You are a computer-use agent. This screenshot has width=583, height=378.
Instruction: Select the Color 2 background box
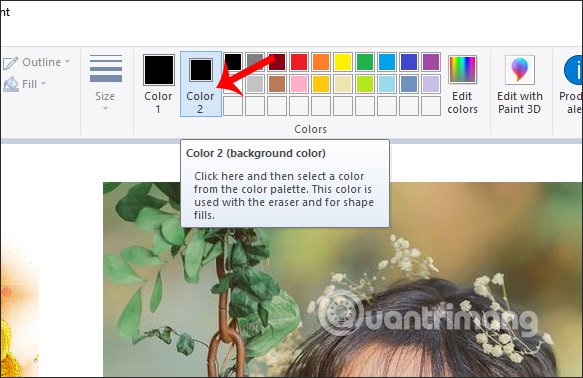tap(201, 84)
